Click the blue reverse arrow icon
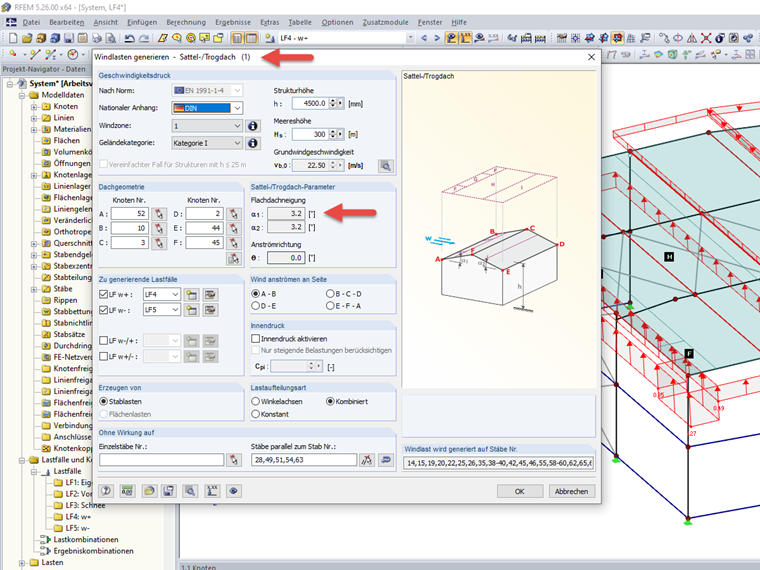This screenshot has height=570, width=760. [x=386, y=460]
